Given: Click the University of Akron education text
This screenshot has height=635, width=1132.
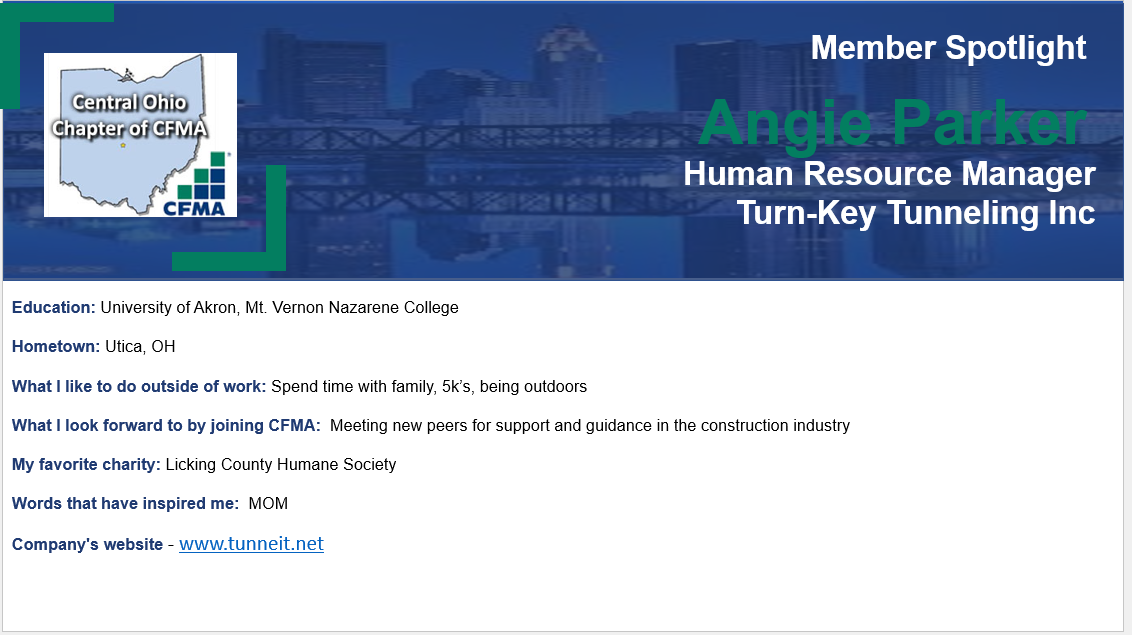Looking at the screenshot, I should coord(279,307).
